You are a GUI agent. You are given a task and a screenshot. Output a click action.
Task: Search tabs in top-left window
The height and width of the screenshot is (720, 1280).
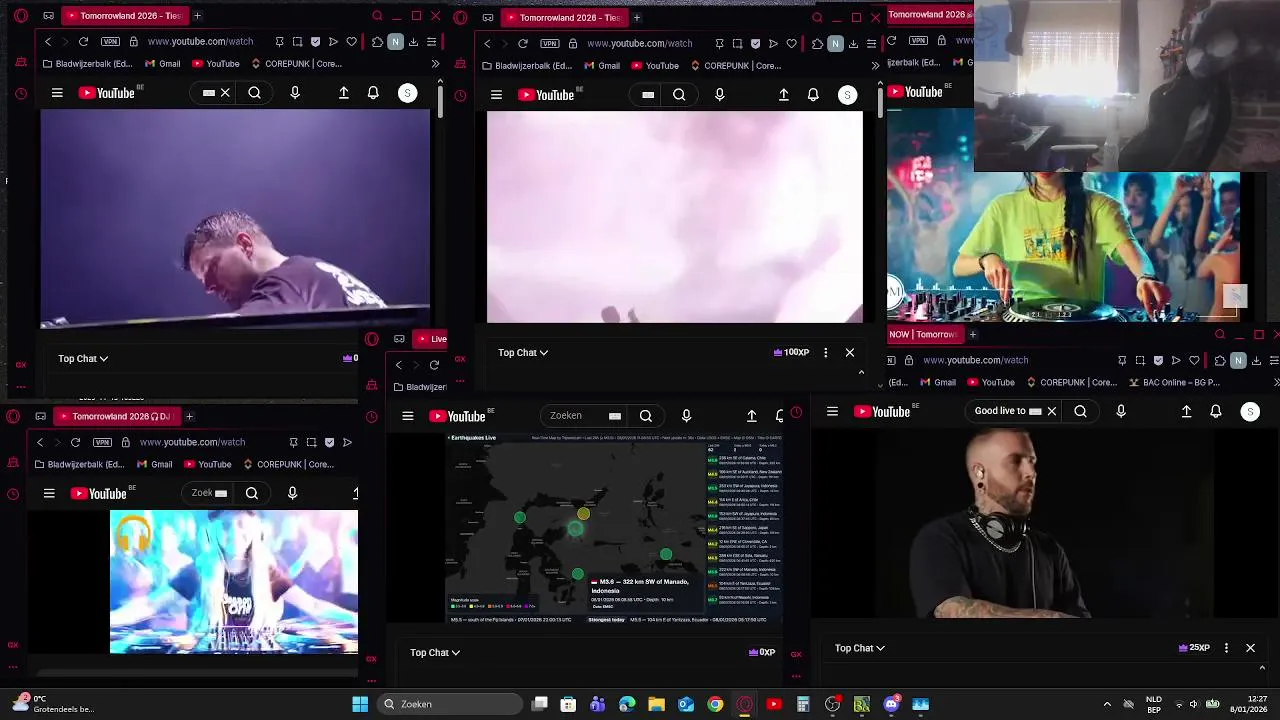click(x=377, y=16)
